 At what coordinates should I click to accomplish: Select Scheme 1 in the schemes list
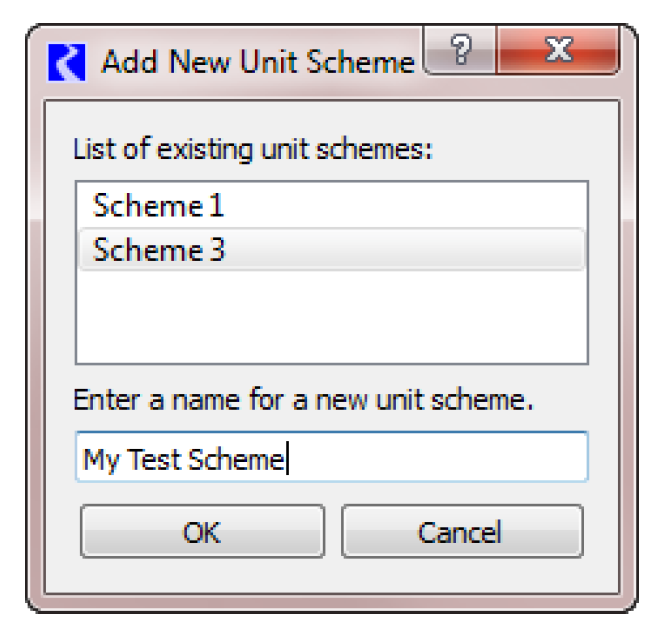(x=158, y=206)
